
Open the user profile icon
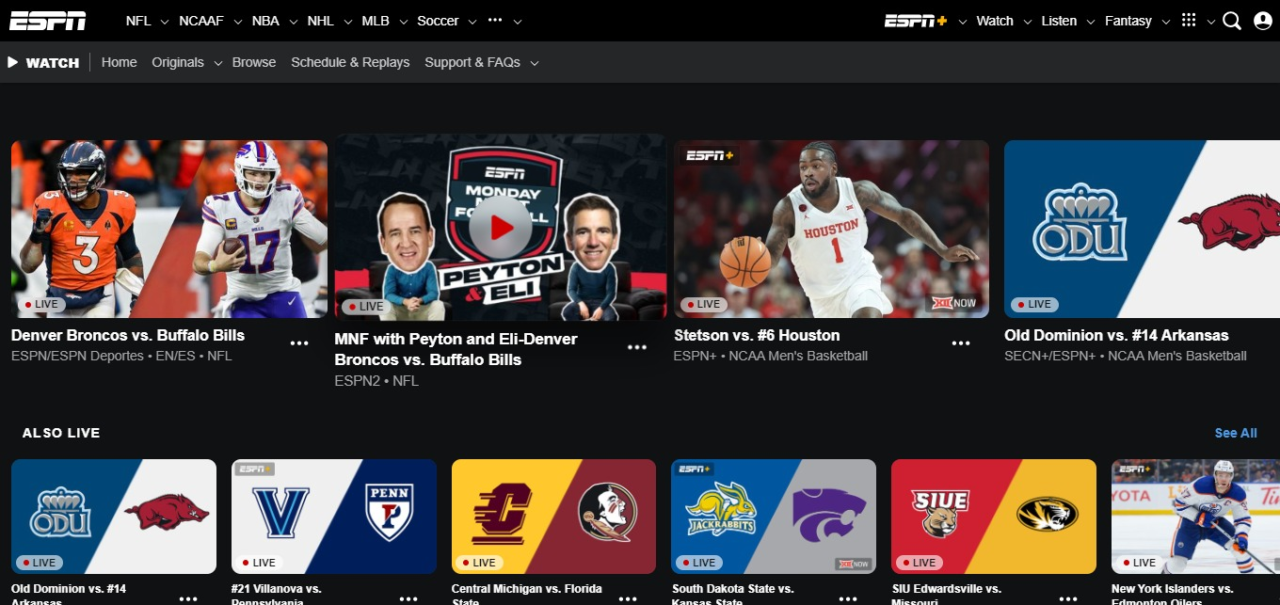pos(1263,21)
